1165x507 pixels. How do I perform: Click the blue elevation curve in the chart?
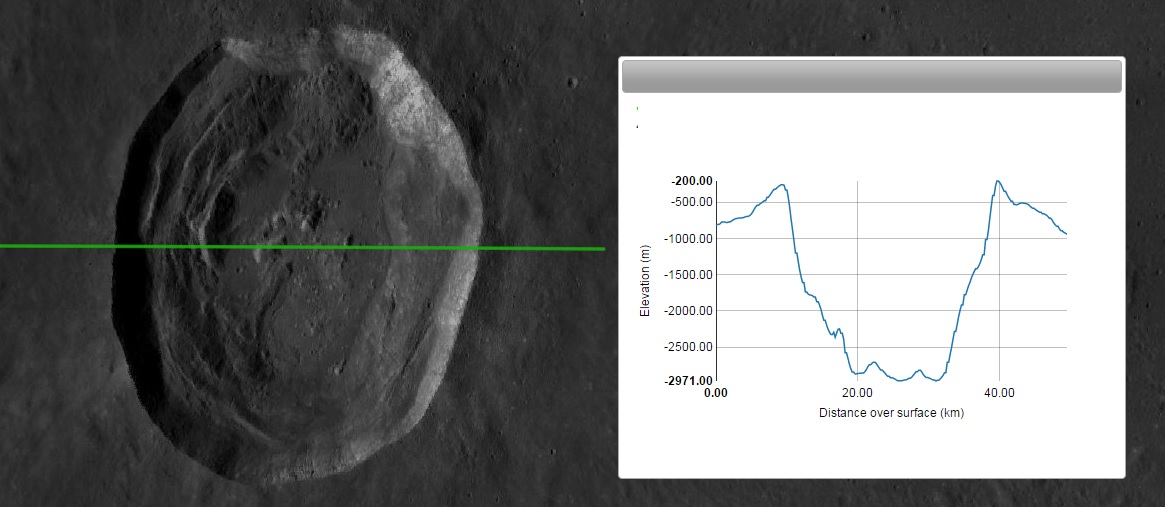click(891, 281)
